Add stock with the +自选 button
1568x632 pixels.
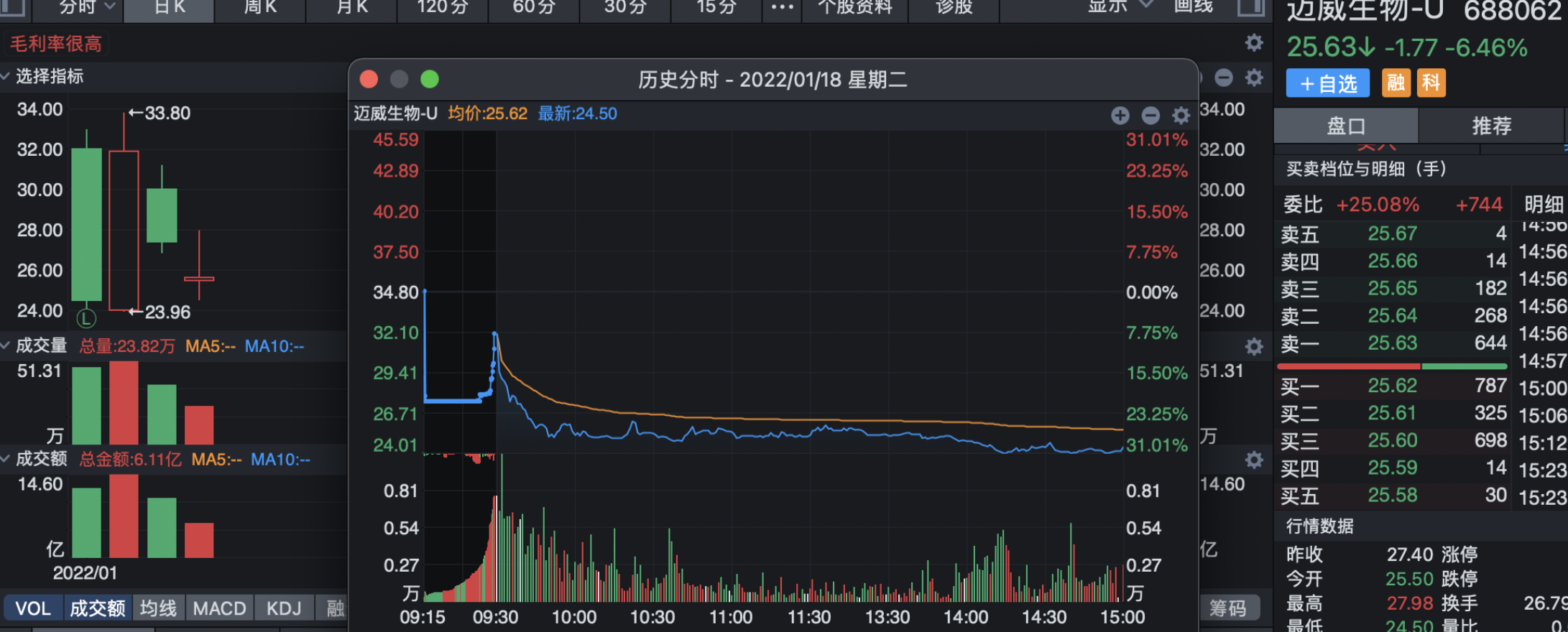point(1327,83)
